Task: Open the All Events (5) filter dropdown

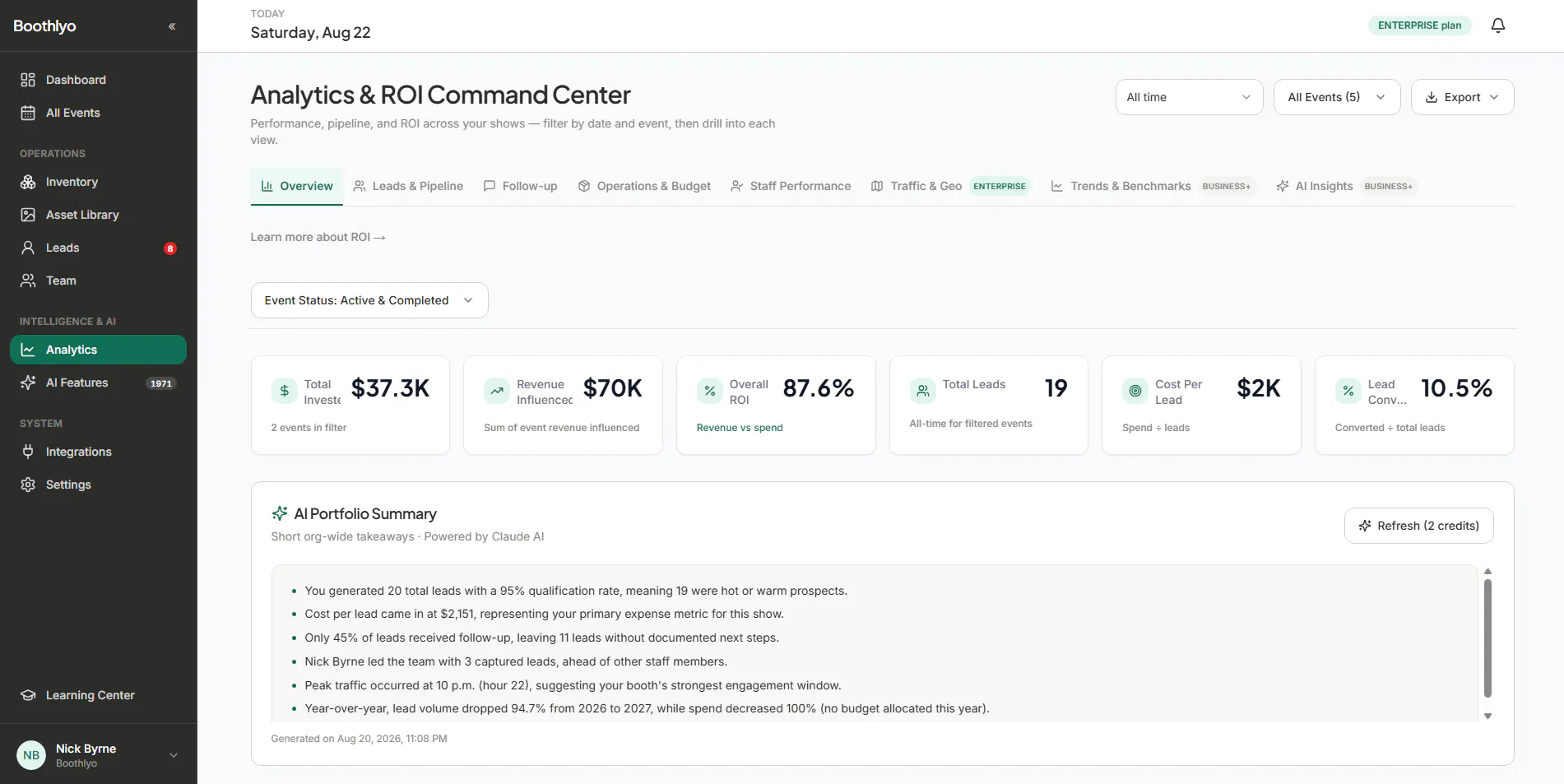Action: coord(1337,97)
